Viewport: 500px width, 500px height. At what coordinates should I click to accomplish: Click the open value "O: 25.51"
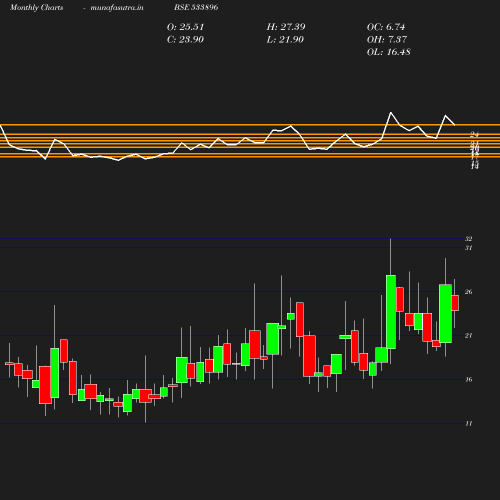[185, 27]
